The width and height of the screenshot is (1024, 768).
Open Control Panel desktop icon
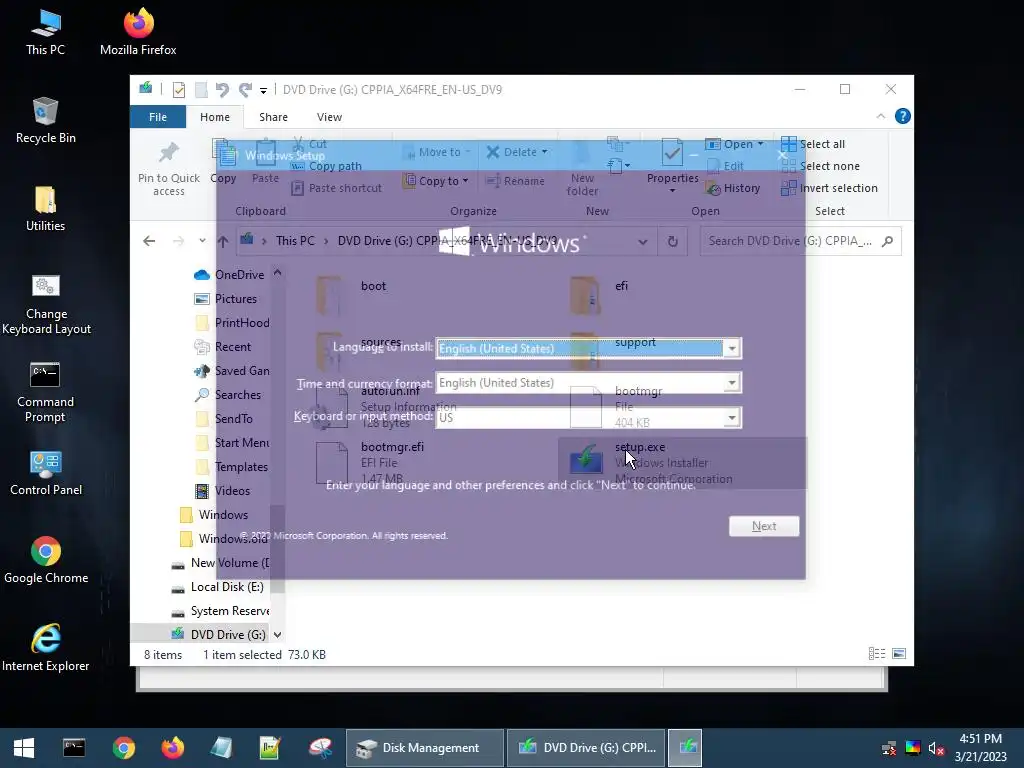pos(46,473)
